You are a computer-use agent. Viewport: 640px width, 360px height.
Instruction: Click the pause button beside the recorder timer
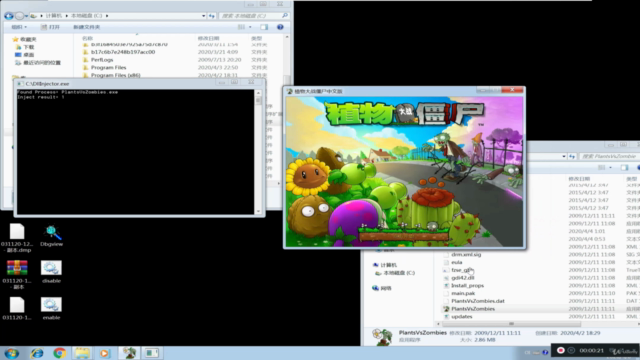(571, 350)
